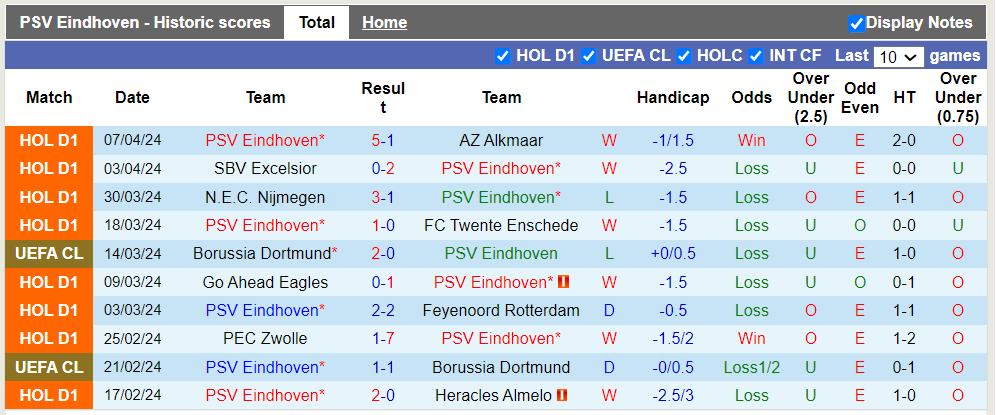
Task: Click the 0-2 SBV Excelsior match score
Action: click(x=382, y=169)
